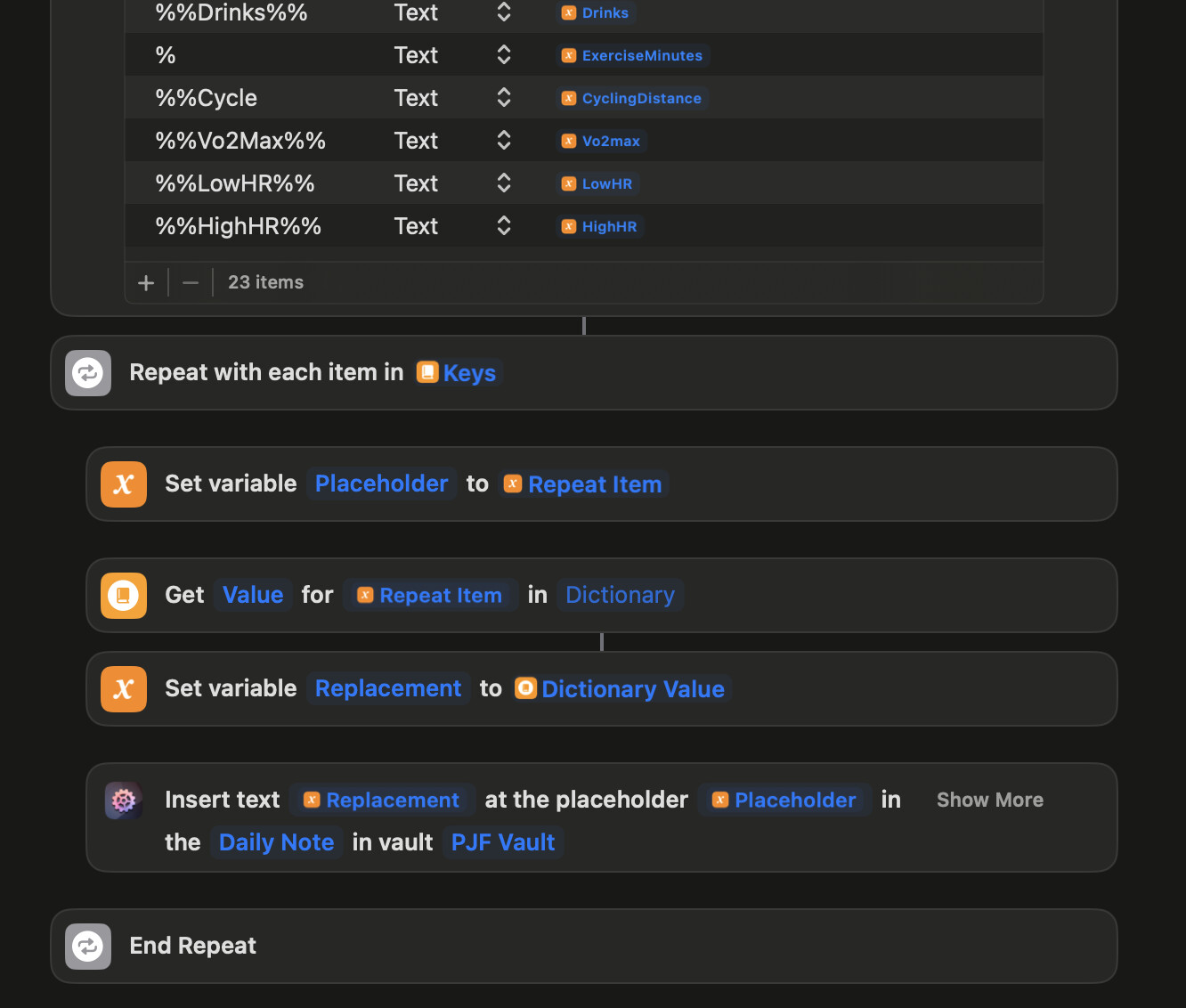Edit the %%LowHR%% key field
The image size is (1186, 1008).
[x=235, y=183]
